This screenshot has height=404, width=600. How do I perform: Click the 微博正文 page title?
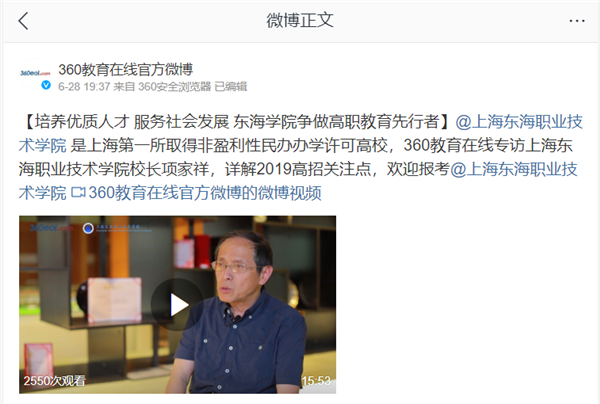pyautogui.click(x=300, y=21)
